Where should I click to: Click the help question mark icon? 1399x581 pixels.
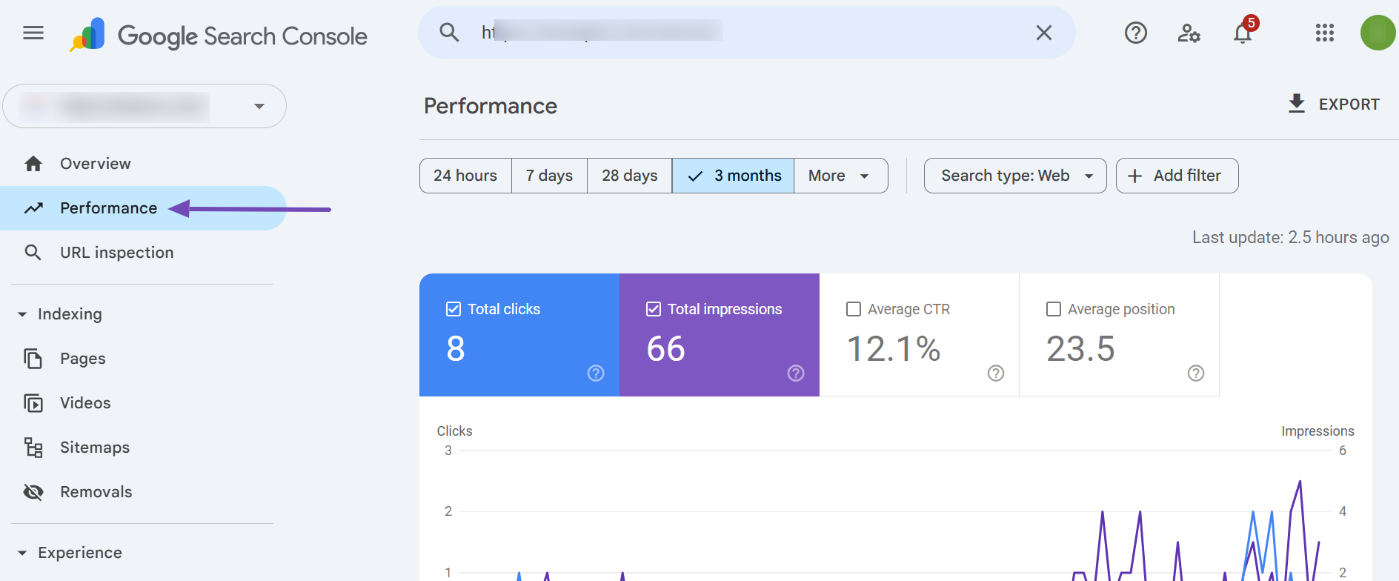(1135, 33)
